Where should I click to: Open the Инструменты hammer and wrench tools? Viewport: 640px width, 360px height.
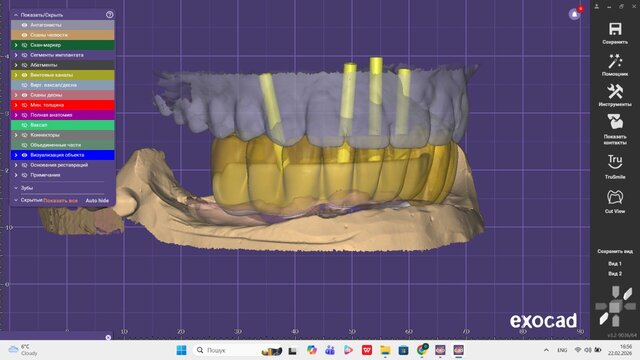pos(615,92)
